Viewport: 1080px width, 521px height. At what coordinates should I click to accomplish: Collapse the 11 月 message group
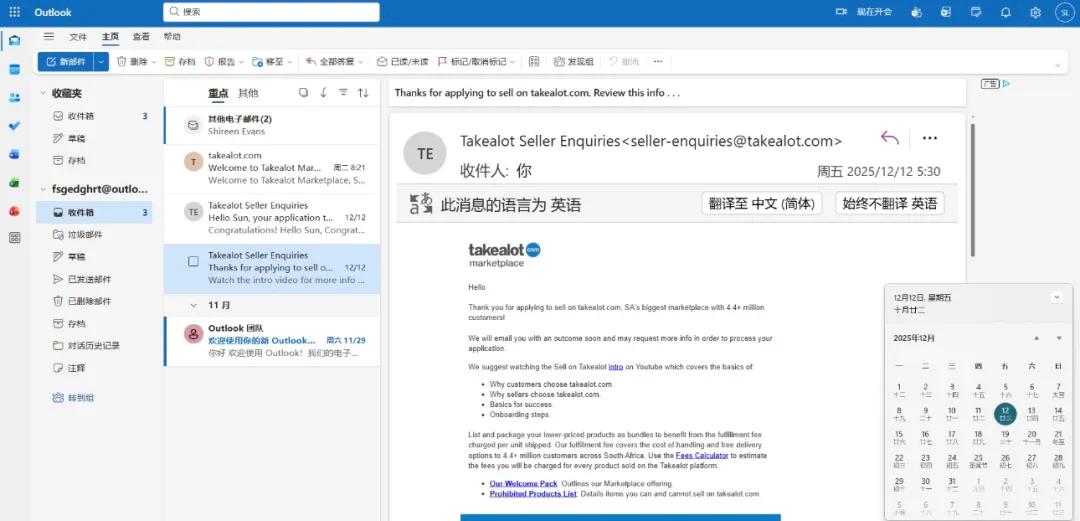pyautogui.click(x=194, y=304)
